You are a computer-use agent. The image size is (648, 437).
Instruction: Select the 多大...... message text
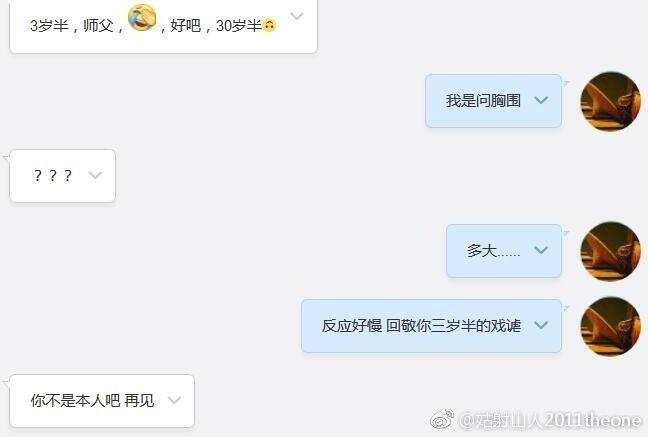[493, 251]
